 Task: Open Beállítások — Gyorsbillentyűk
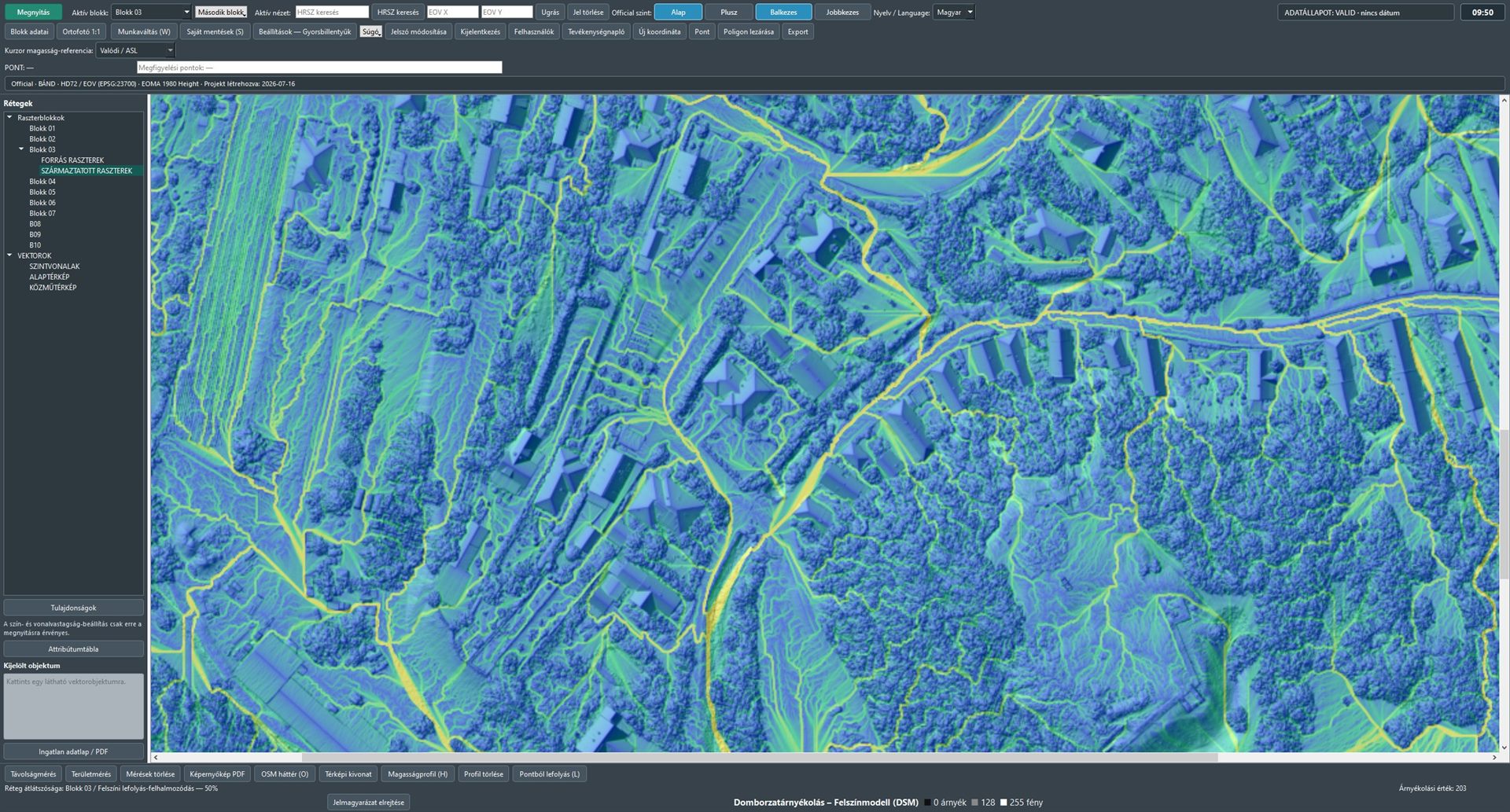point(304,32)
